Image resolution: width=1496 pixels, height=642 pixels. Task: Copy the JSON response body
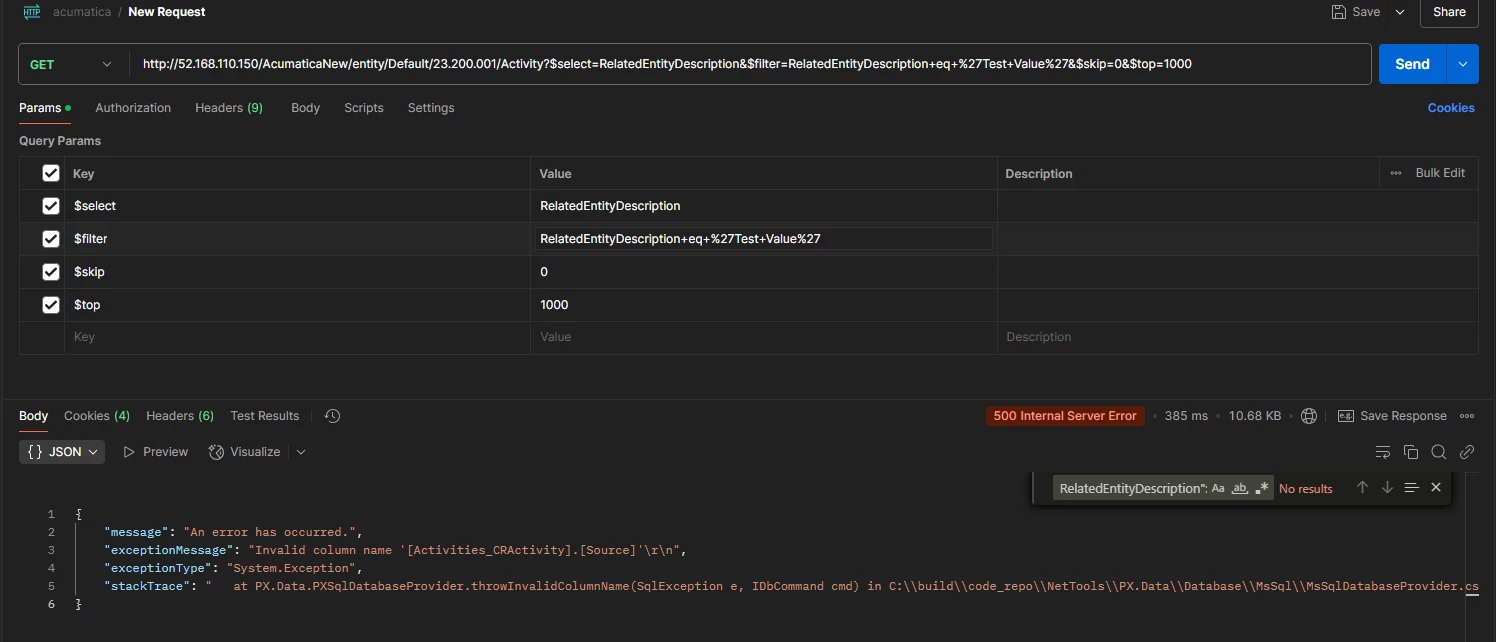1410,452
